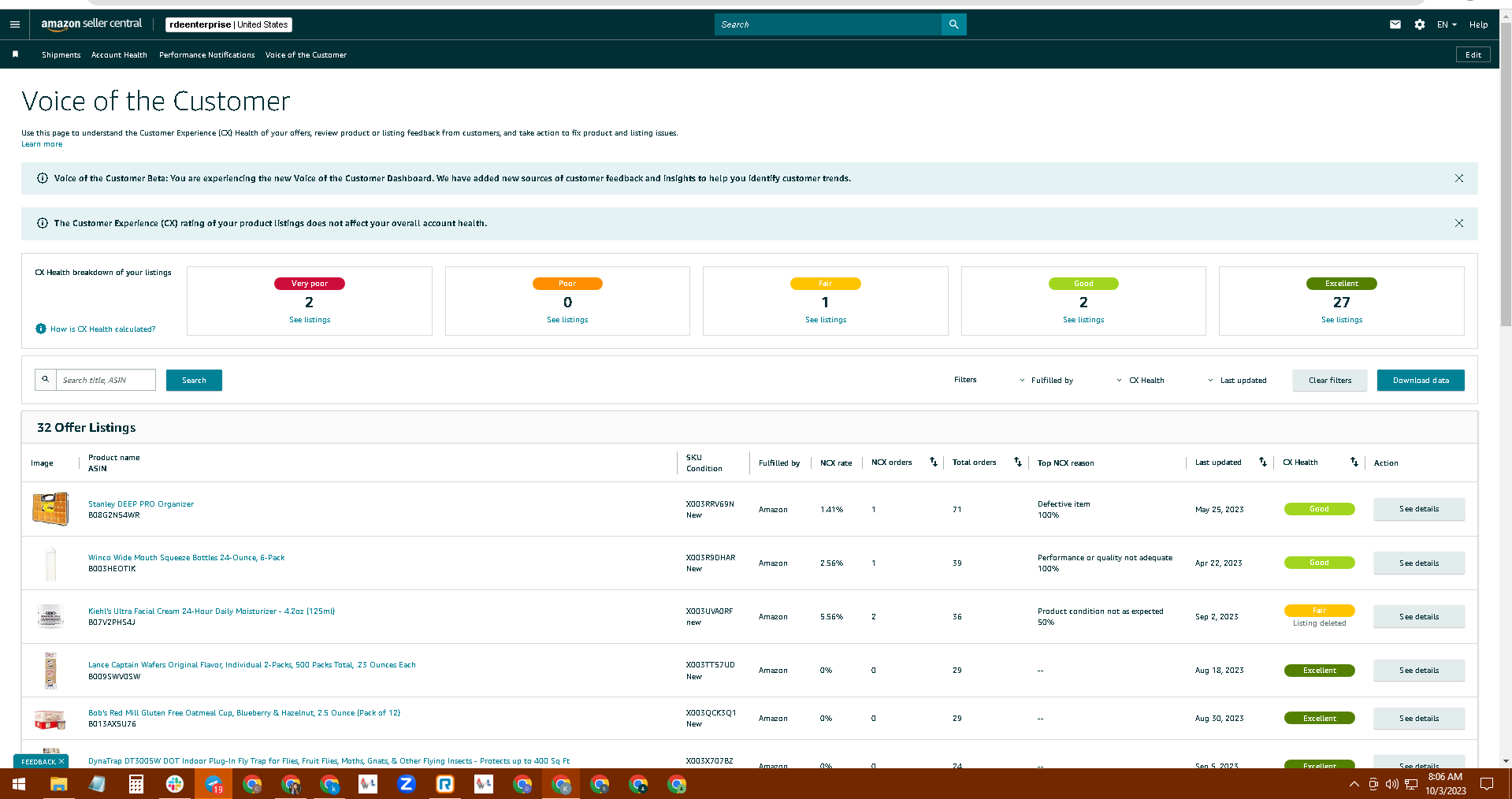Open Kiehl's Ultra Facial Cream product link
The width and height of the screenshot is (1512, 799).
(211, 611)
